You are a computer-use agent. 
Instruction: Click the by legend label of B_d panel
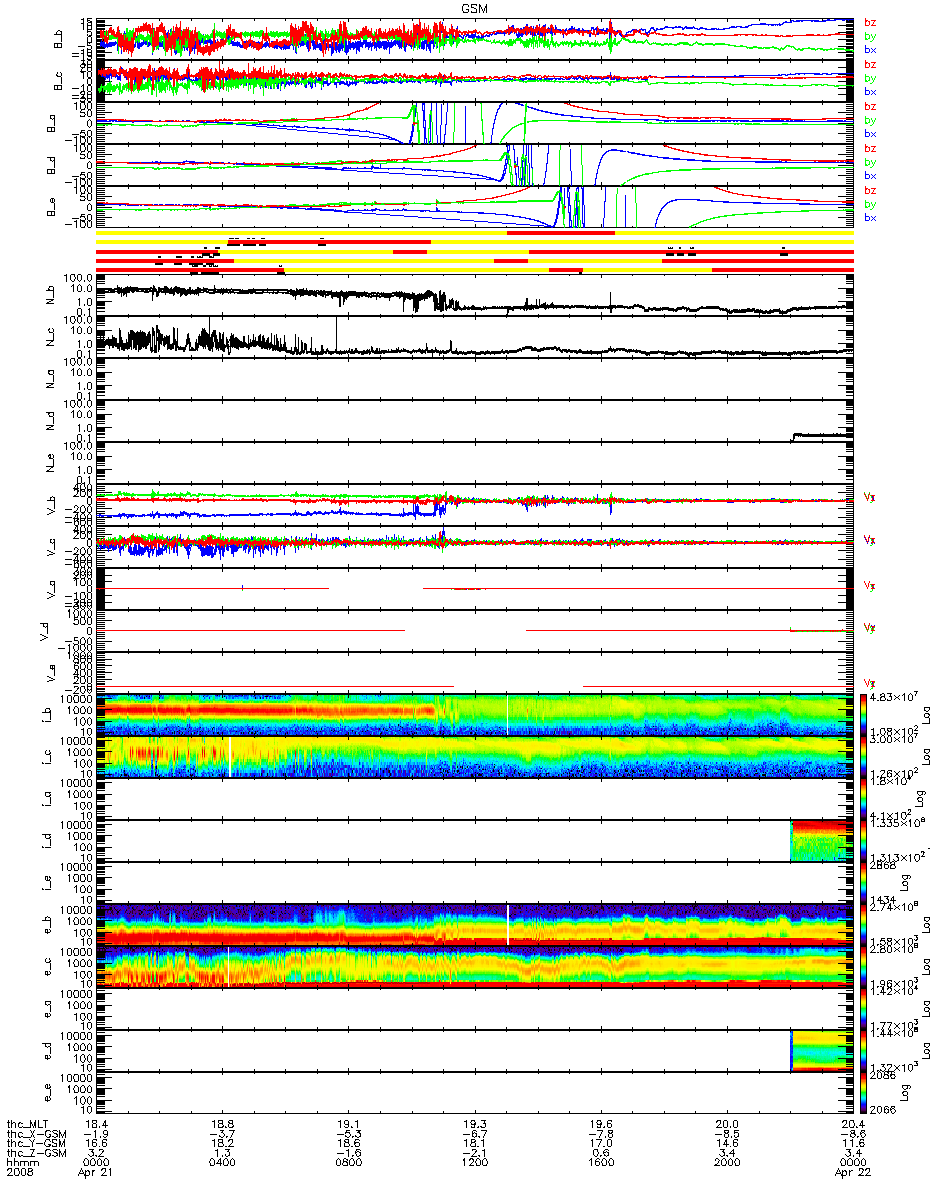coord(870,162)
